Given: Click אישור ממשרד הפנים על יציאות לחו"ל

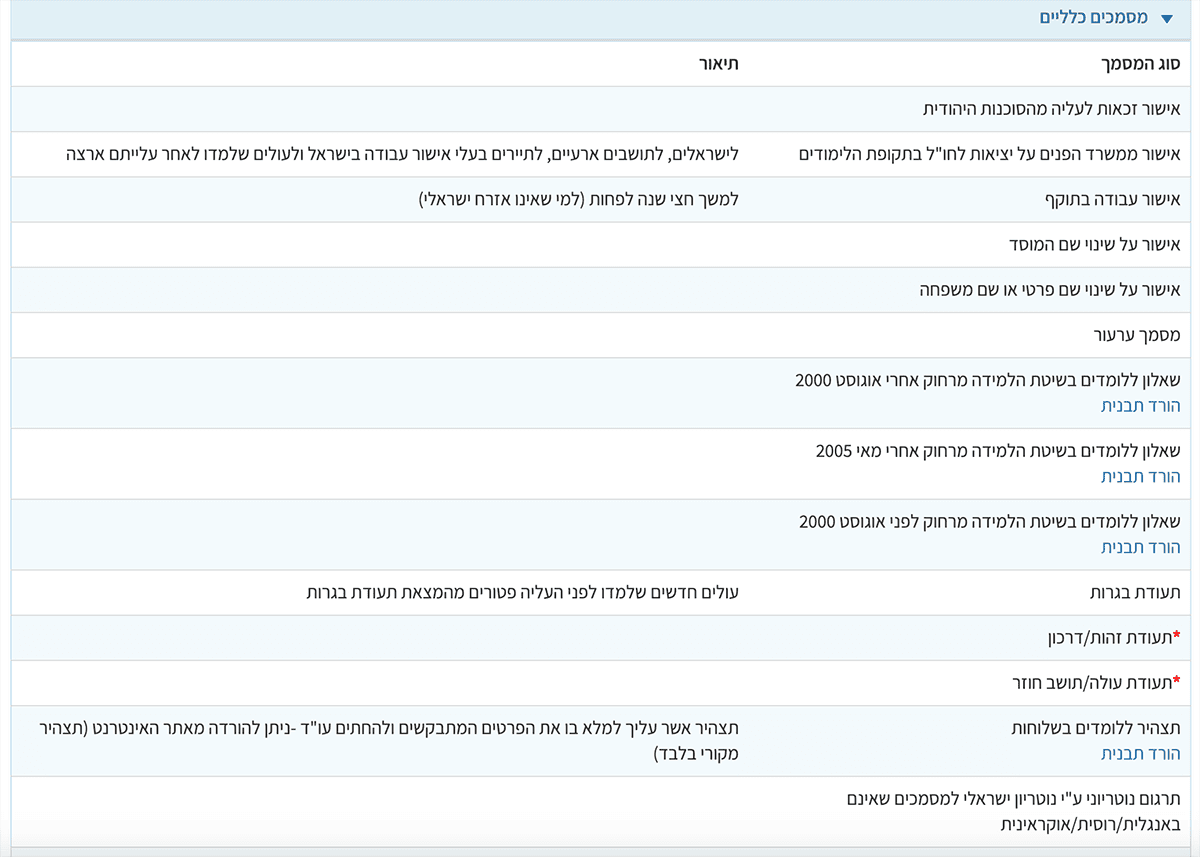Looking at the screenshot, I should click(989, 154).
